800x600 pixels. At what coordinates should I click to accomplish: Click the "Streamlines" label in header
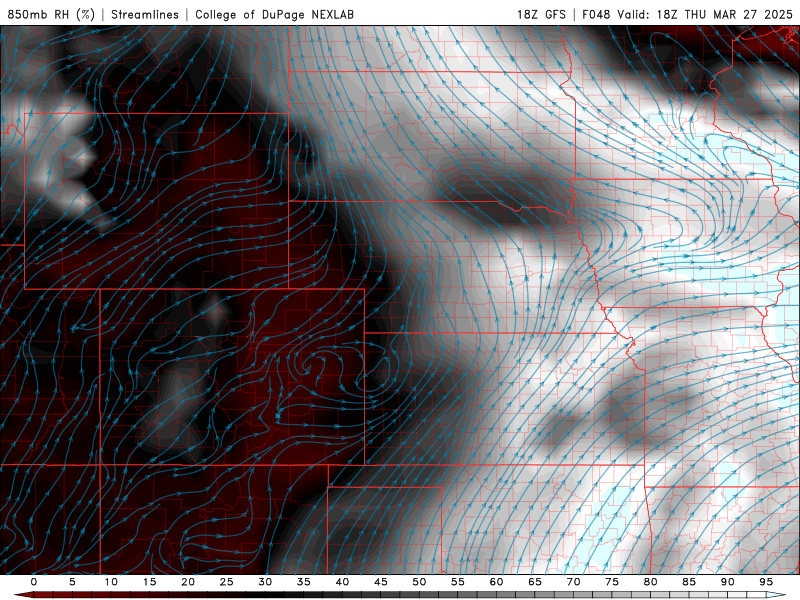pos(145,14)
